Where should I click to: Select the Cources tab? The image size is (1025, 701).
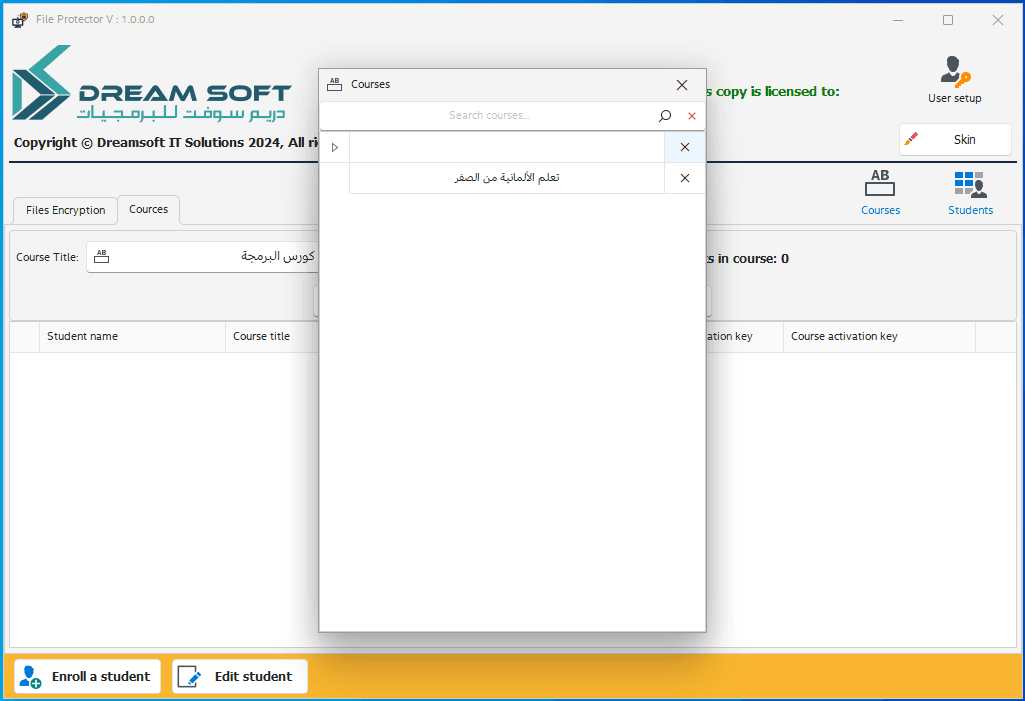coord(148,209)
